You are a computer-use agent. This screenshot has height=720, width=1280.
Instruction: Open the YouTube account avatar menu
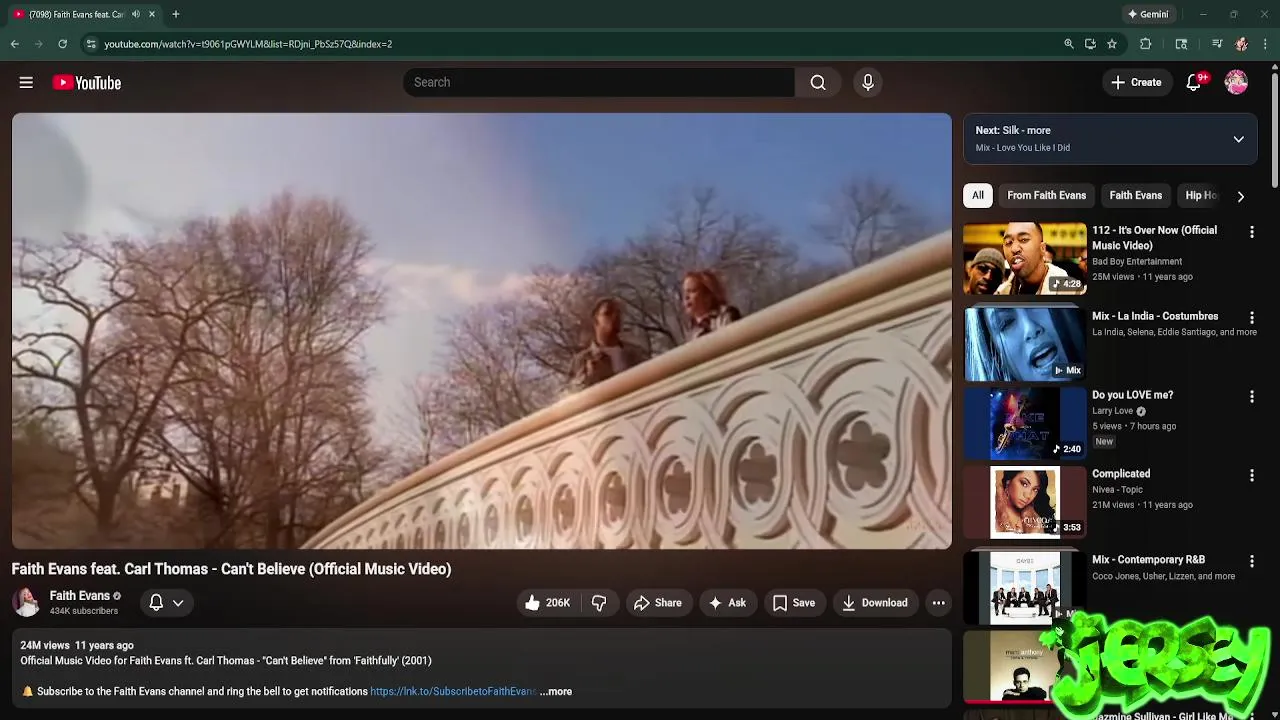pos(1236,82)
